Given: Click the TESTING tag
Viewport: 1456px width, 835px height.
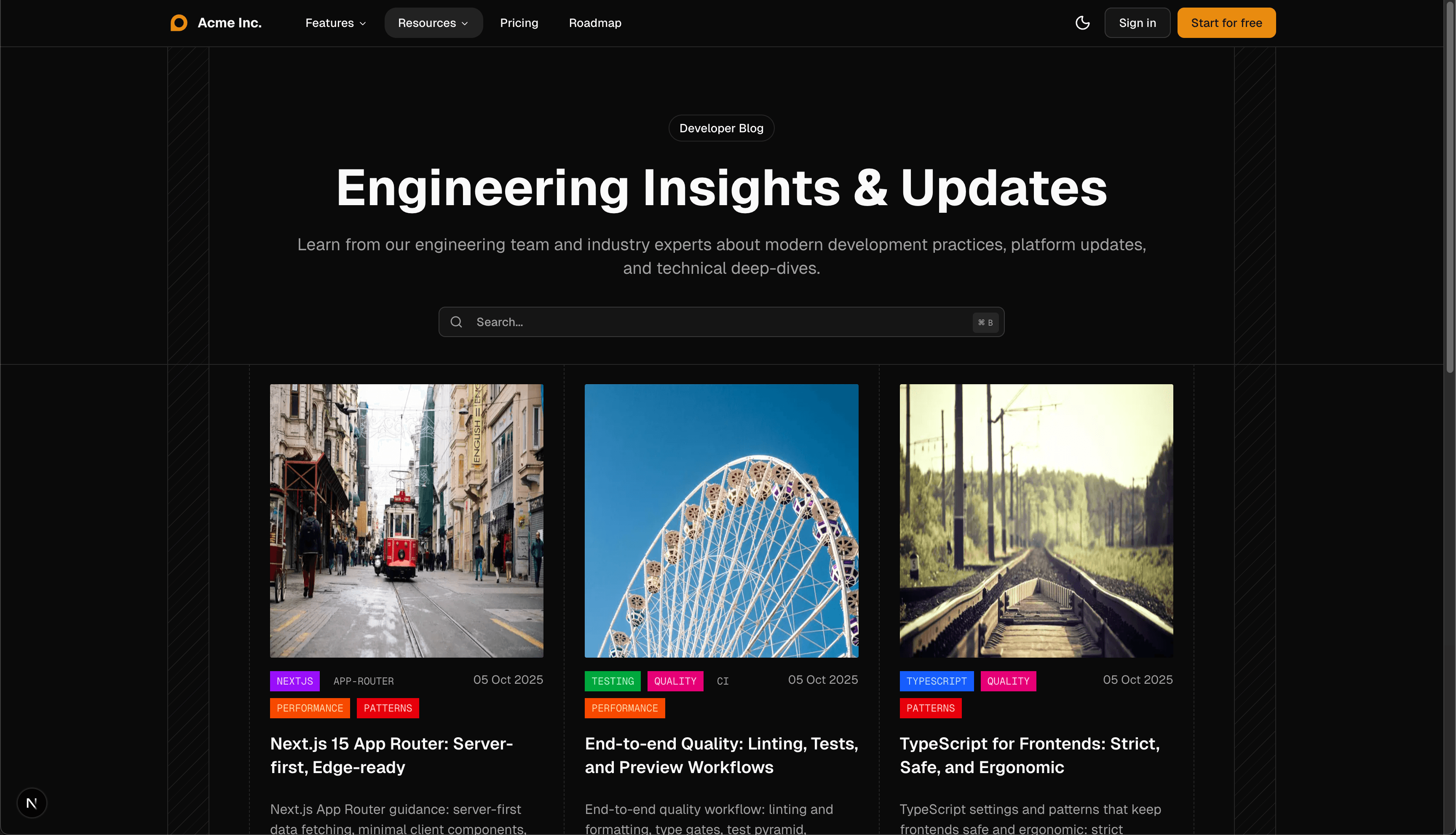Looking at the screenshot, I should coord(612,681).
